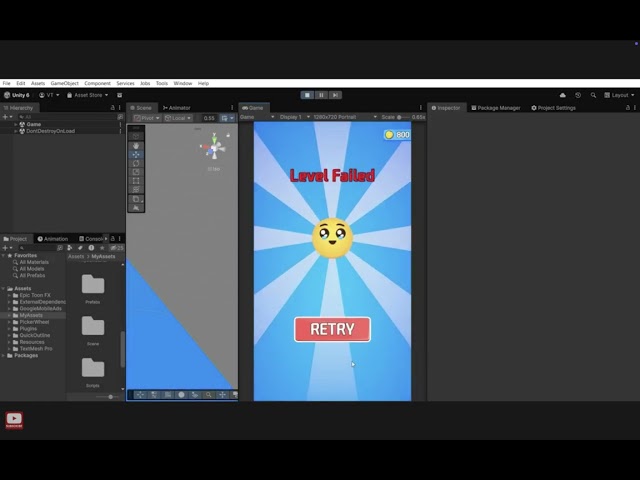Click the sphere icon in Scene bottom overlay
The width and height of the screenshot is (640, 480).
[181, 395]
